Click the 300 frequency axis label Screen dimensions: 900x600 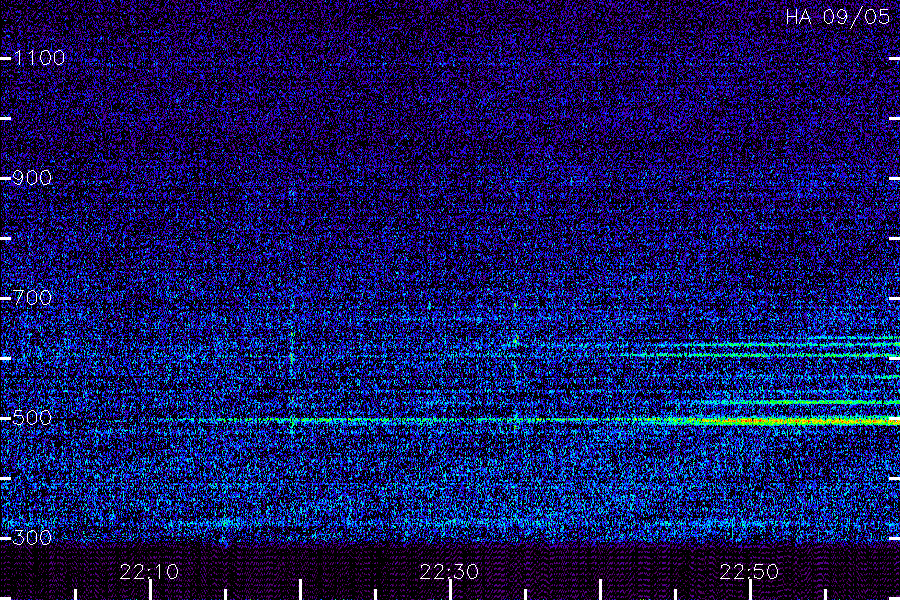32,538
